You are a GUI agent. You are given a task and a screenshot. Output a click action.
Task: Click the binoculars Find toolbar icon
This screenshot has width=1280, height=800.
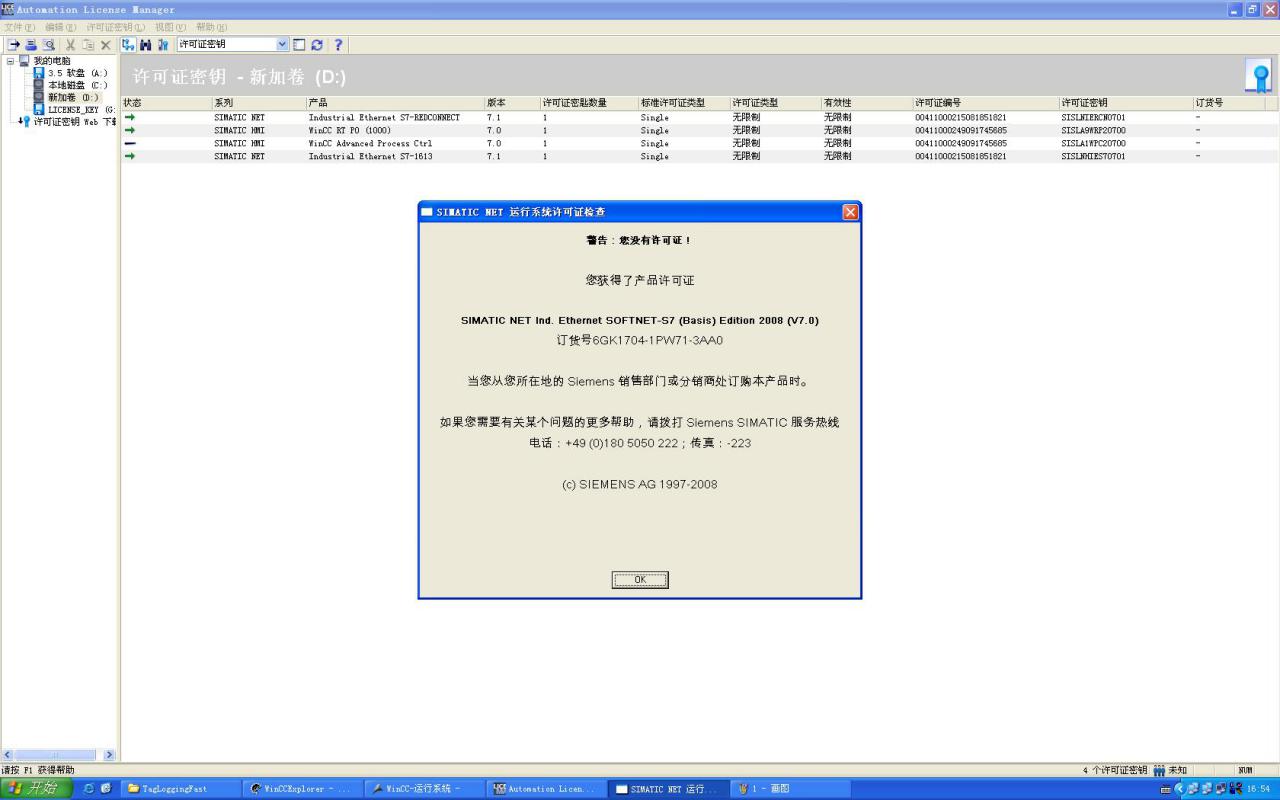point(146,45)
